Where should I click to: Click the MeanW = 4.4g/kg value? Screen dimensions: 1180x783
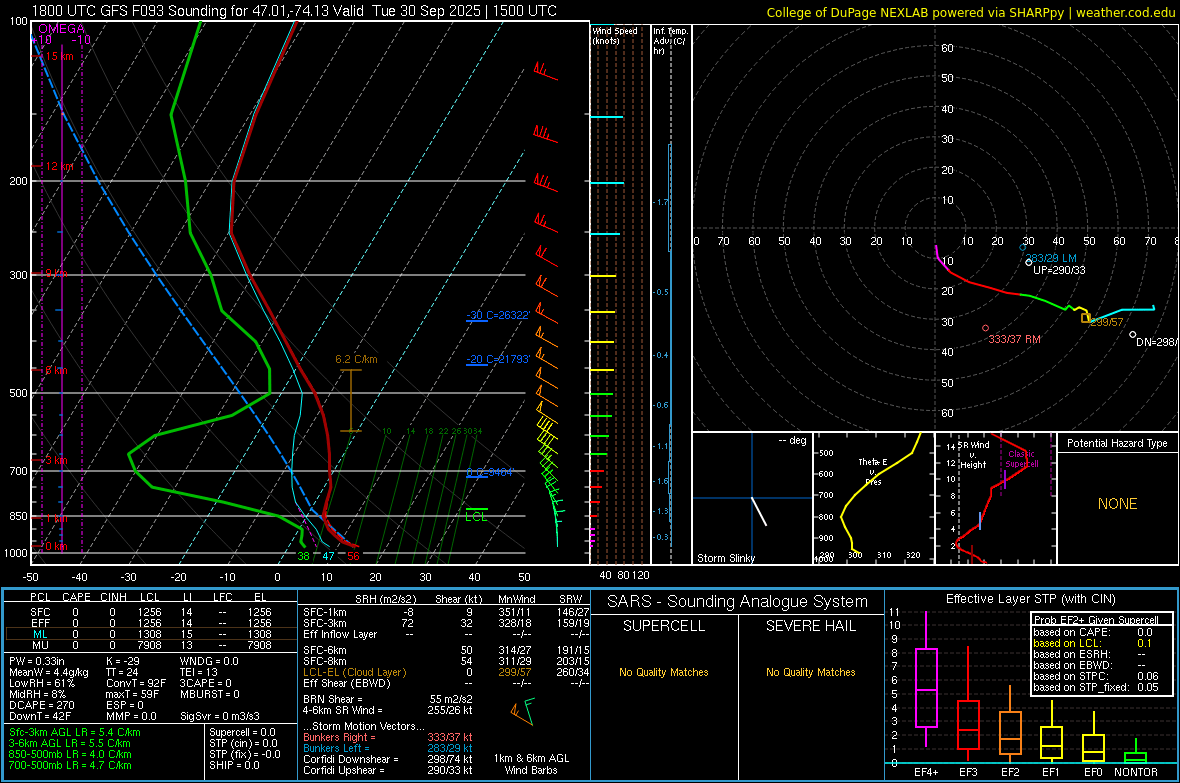tap(49, 672)
